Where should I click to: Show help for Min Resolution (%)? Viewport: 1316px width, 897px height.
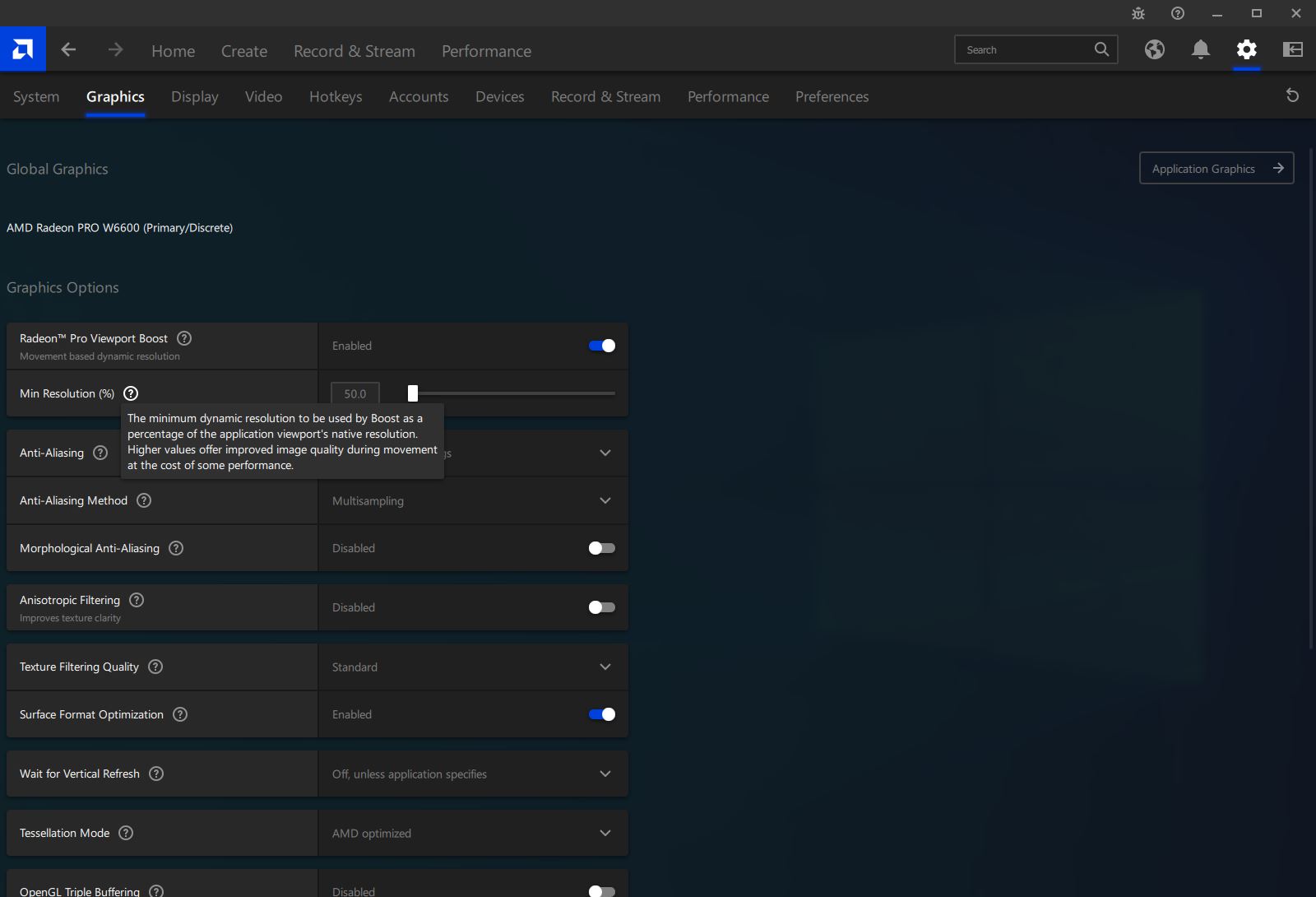131,393
